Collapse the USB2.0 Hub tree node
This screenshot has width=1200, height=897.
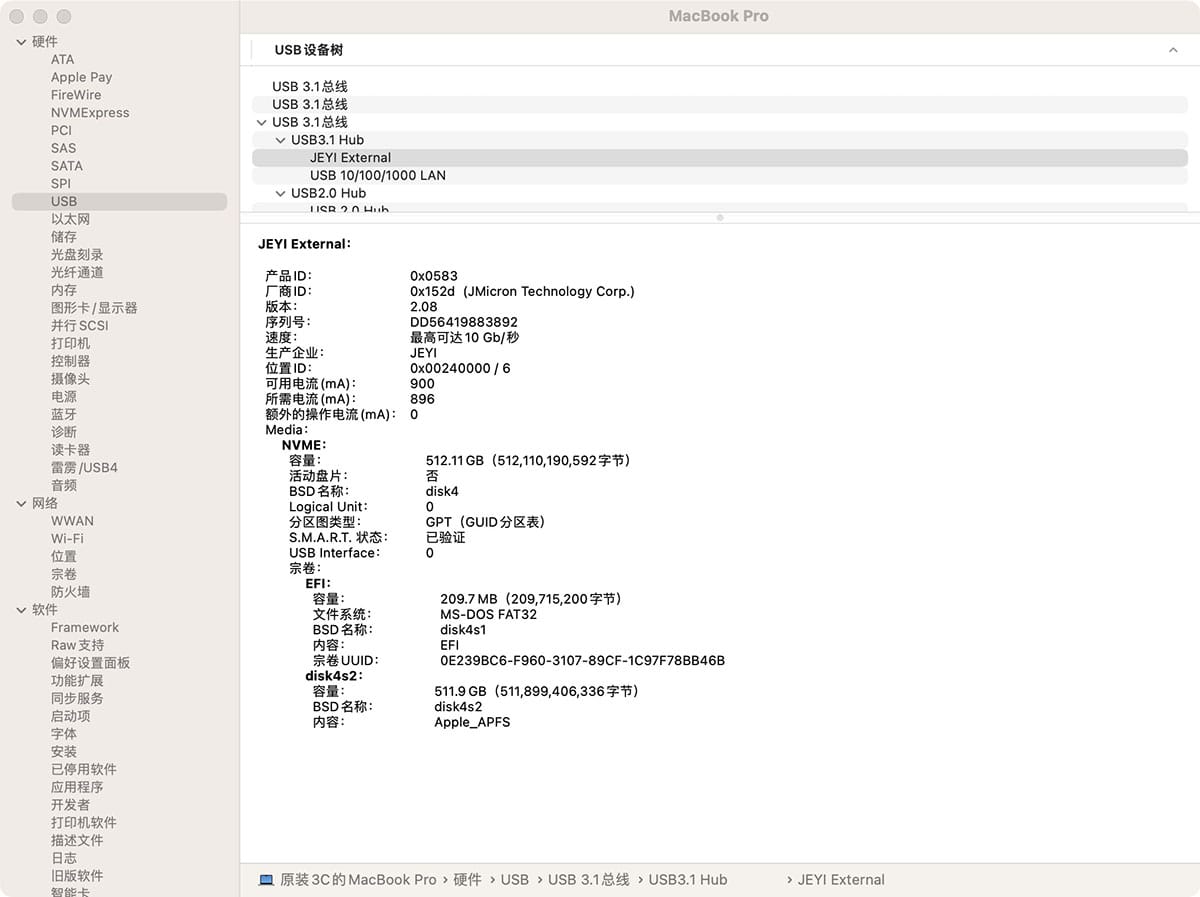281,193
